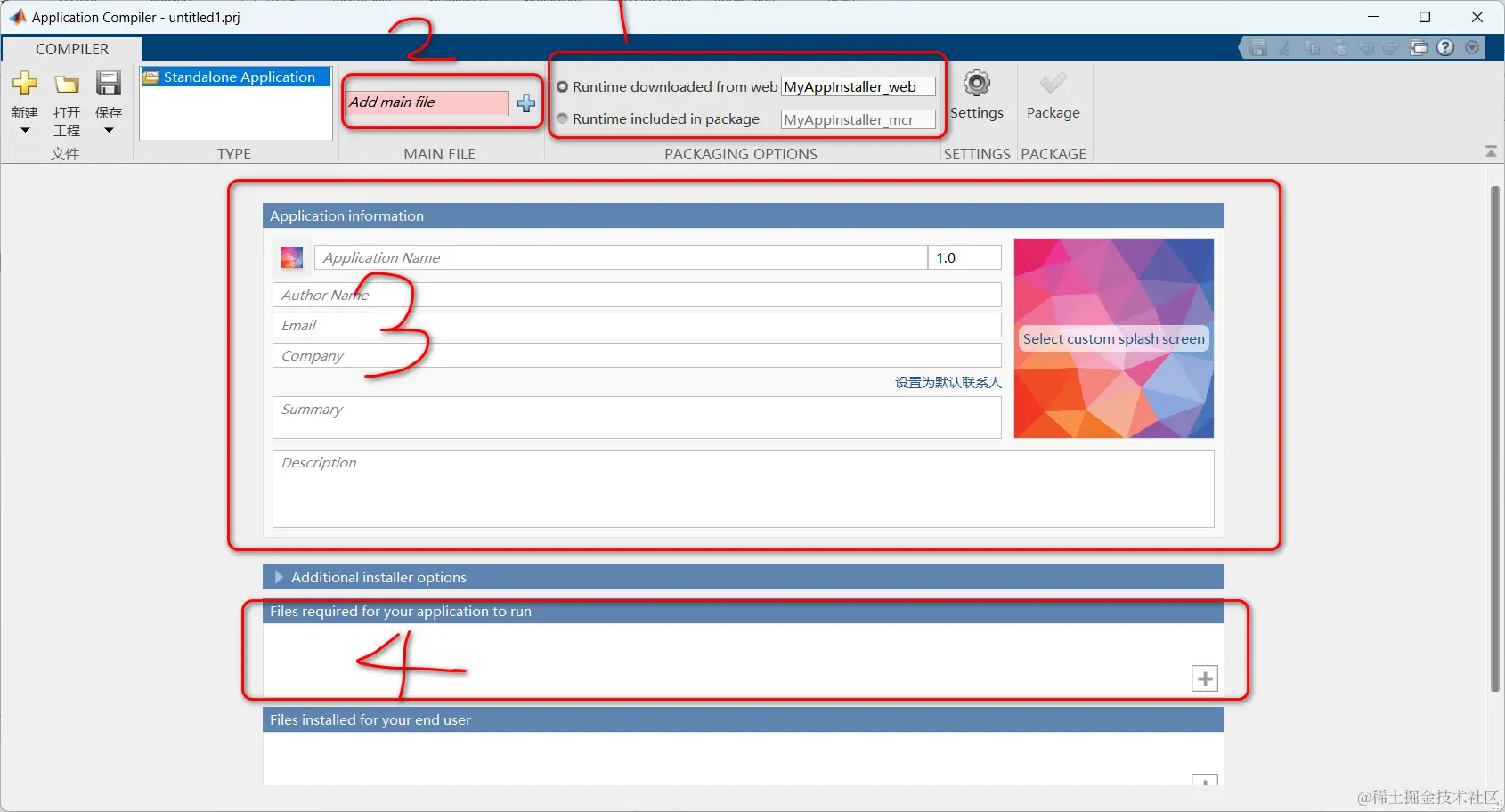Open Settings via the gear icon

[x=977, y=84]
